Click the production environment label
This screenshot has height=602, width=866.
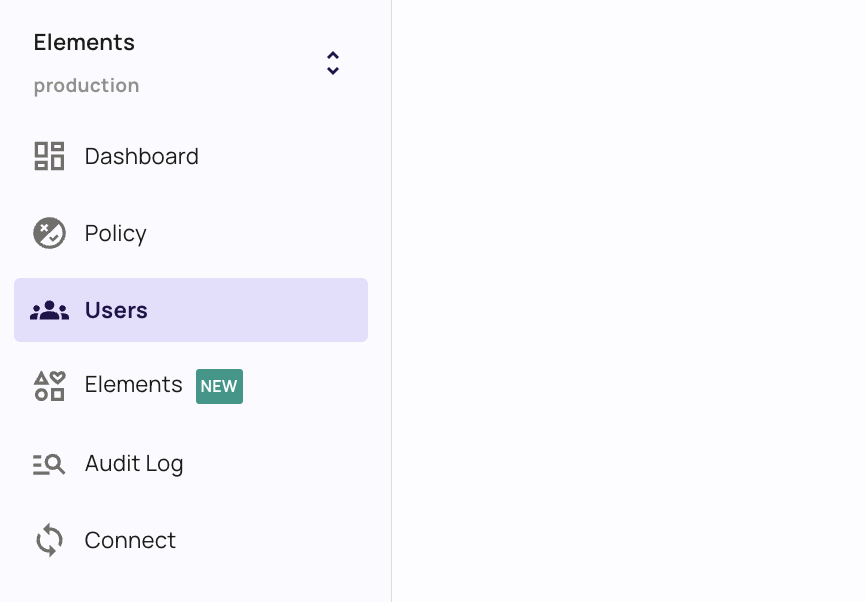point(86,85)
